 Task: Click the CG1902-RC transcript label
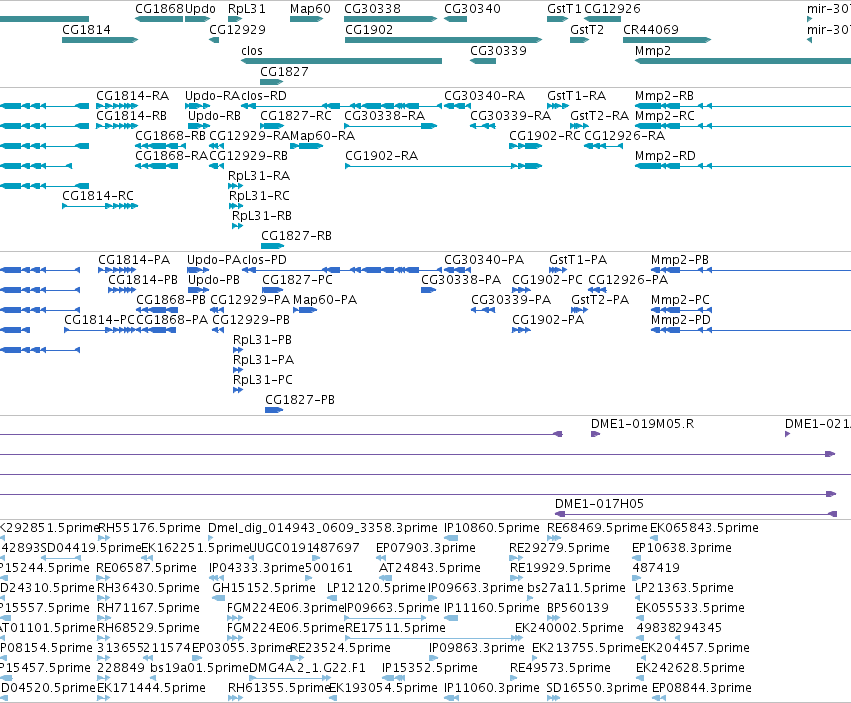(x=545, y=136)
